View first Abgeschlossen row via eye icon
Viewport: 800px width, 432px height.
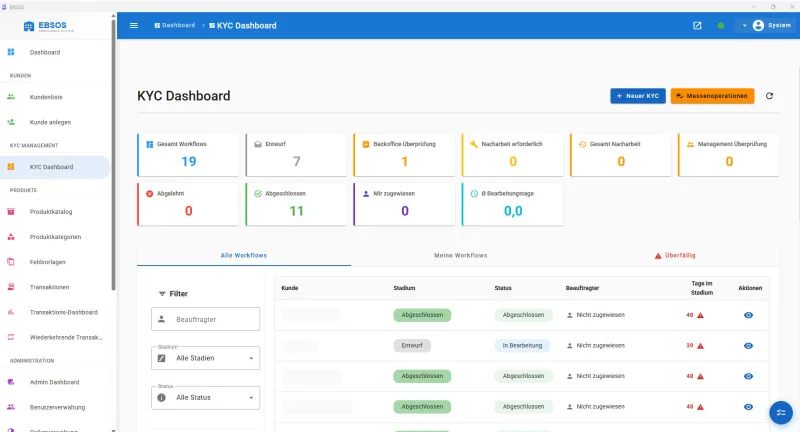(x=748, y=315)
